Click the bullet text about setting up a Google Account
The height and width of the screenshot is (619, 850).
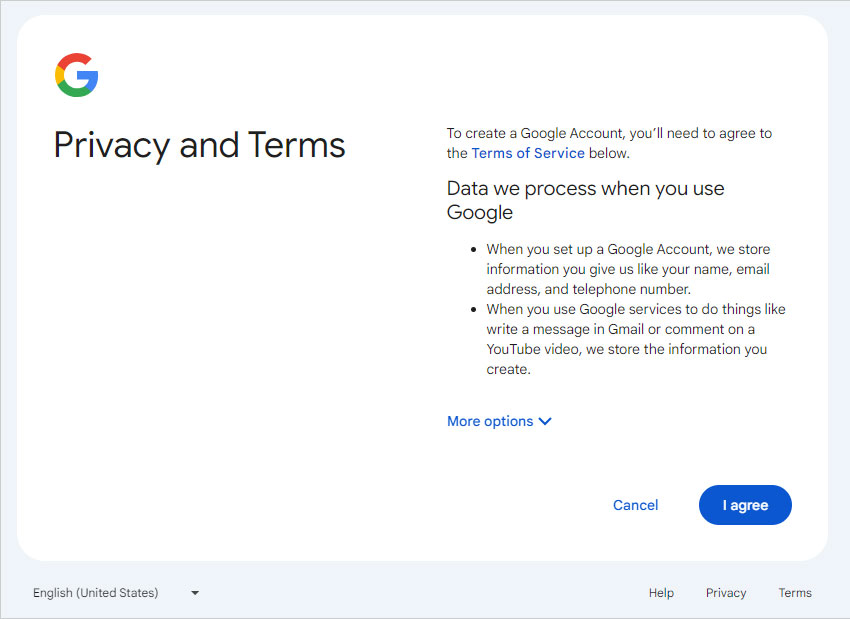[x=628, y=269]
